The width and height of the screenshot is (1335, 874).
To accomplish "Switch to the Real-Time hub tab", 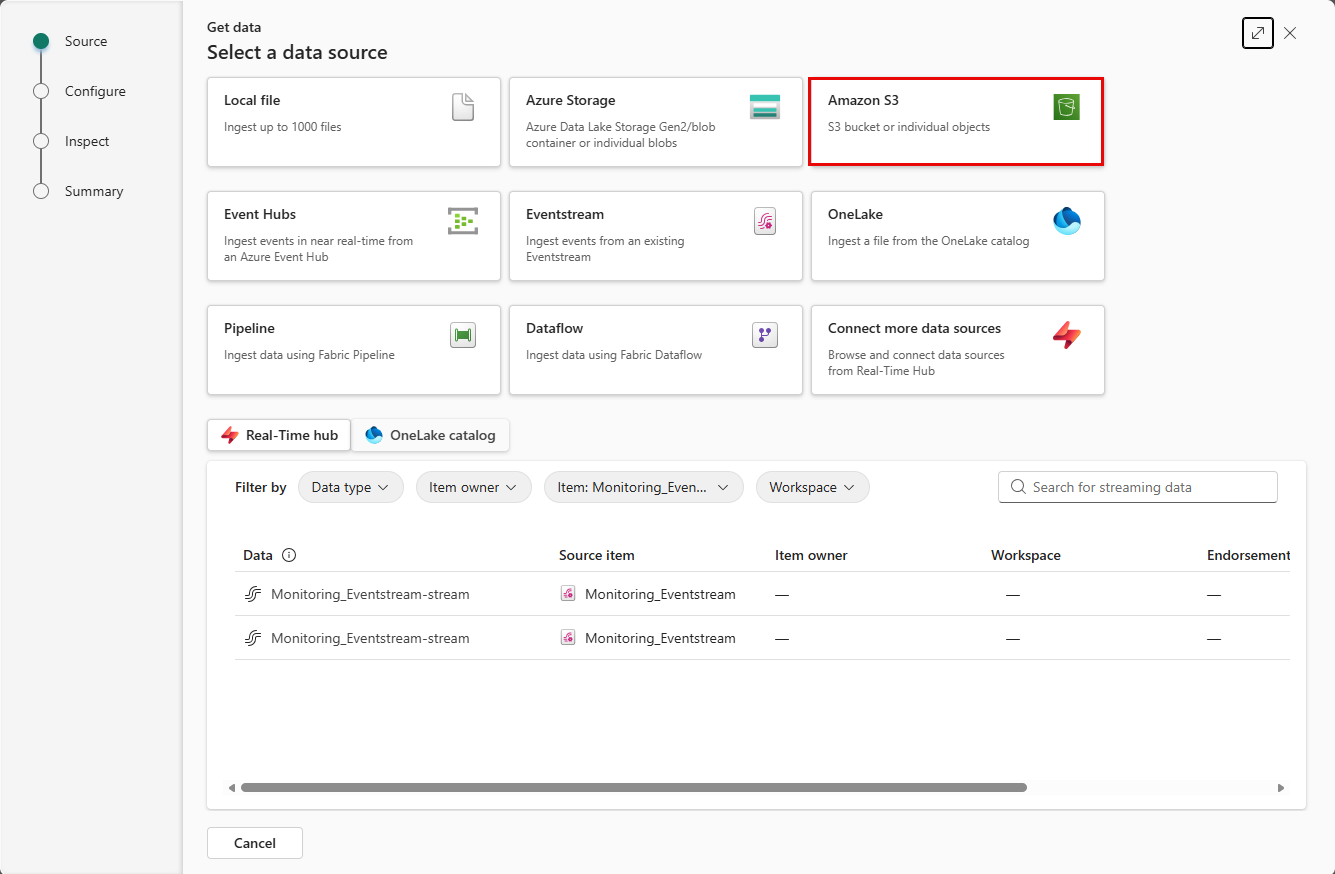I will (x=278, y=435).
